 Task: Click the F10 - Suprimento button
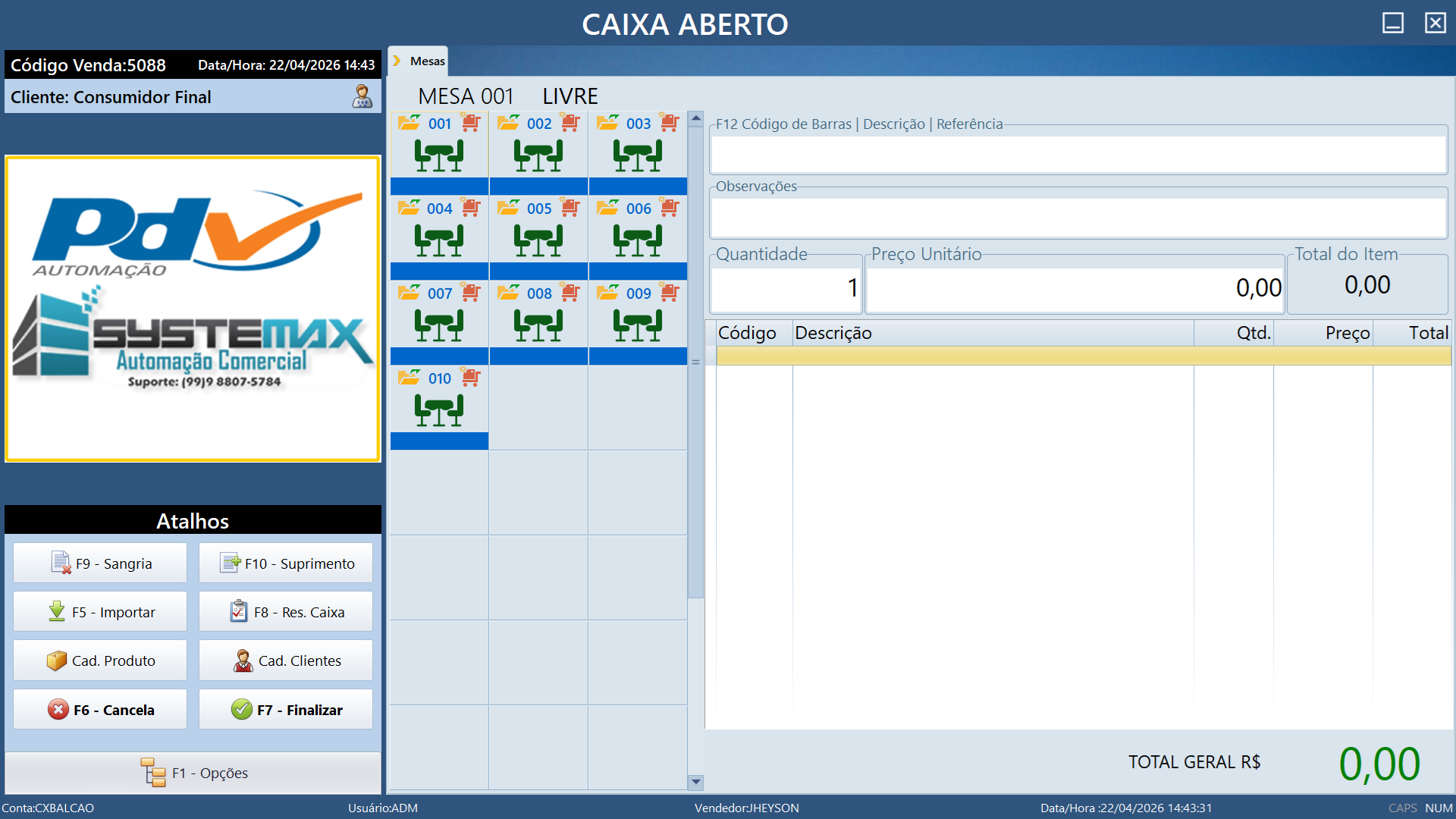click(286, 563)
